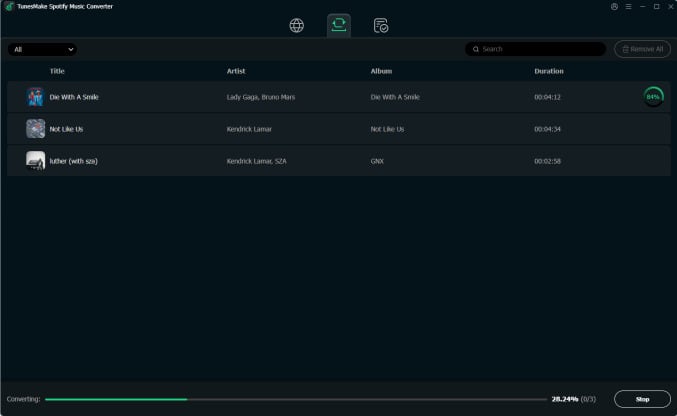
Task: Open the web browser globe tab
Action: [296, 25]
